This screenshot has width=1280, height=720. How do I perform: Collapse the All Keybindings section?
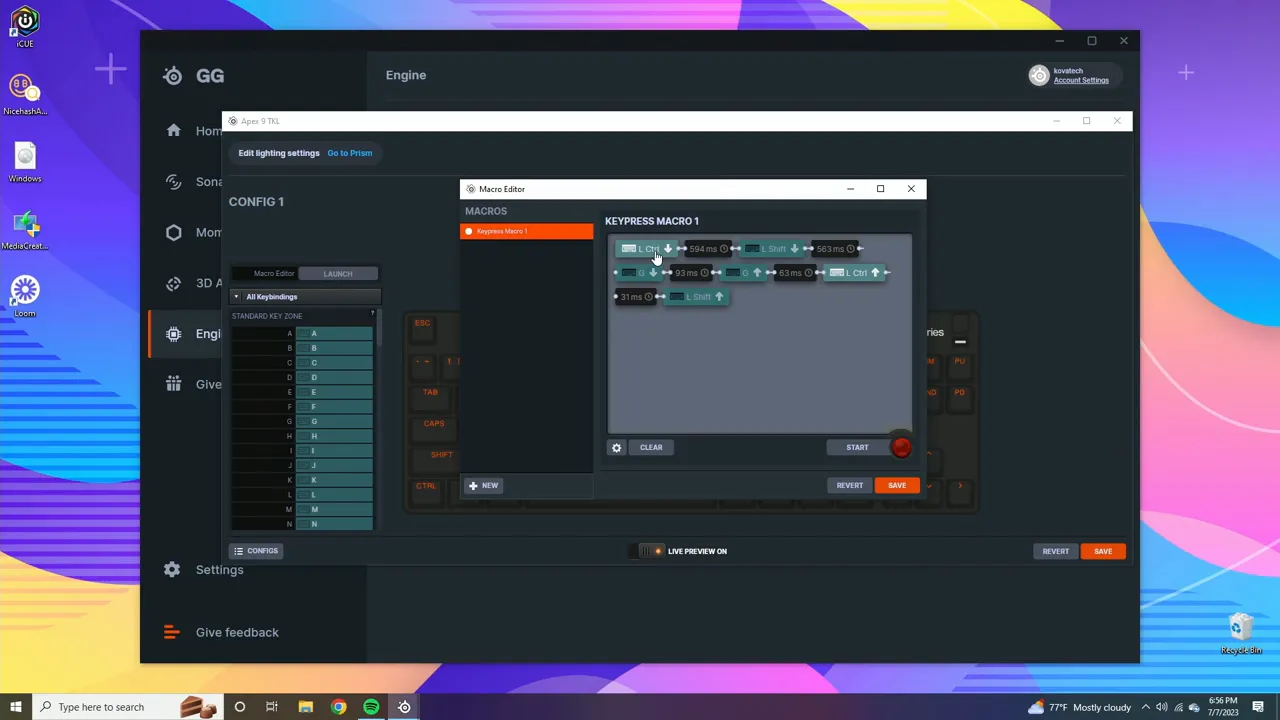click(x=236, y=296)
